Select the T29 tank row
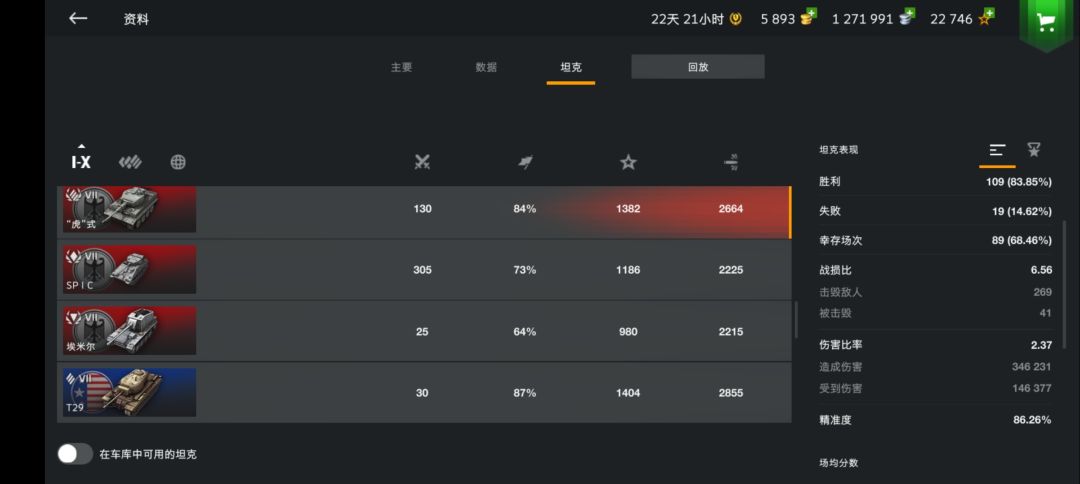 tap(424, 393)
